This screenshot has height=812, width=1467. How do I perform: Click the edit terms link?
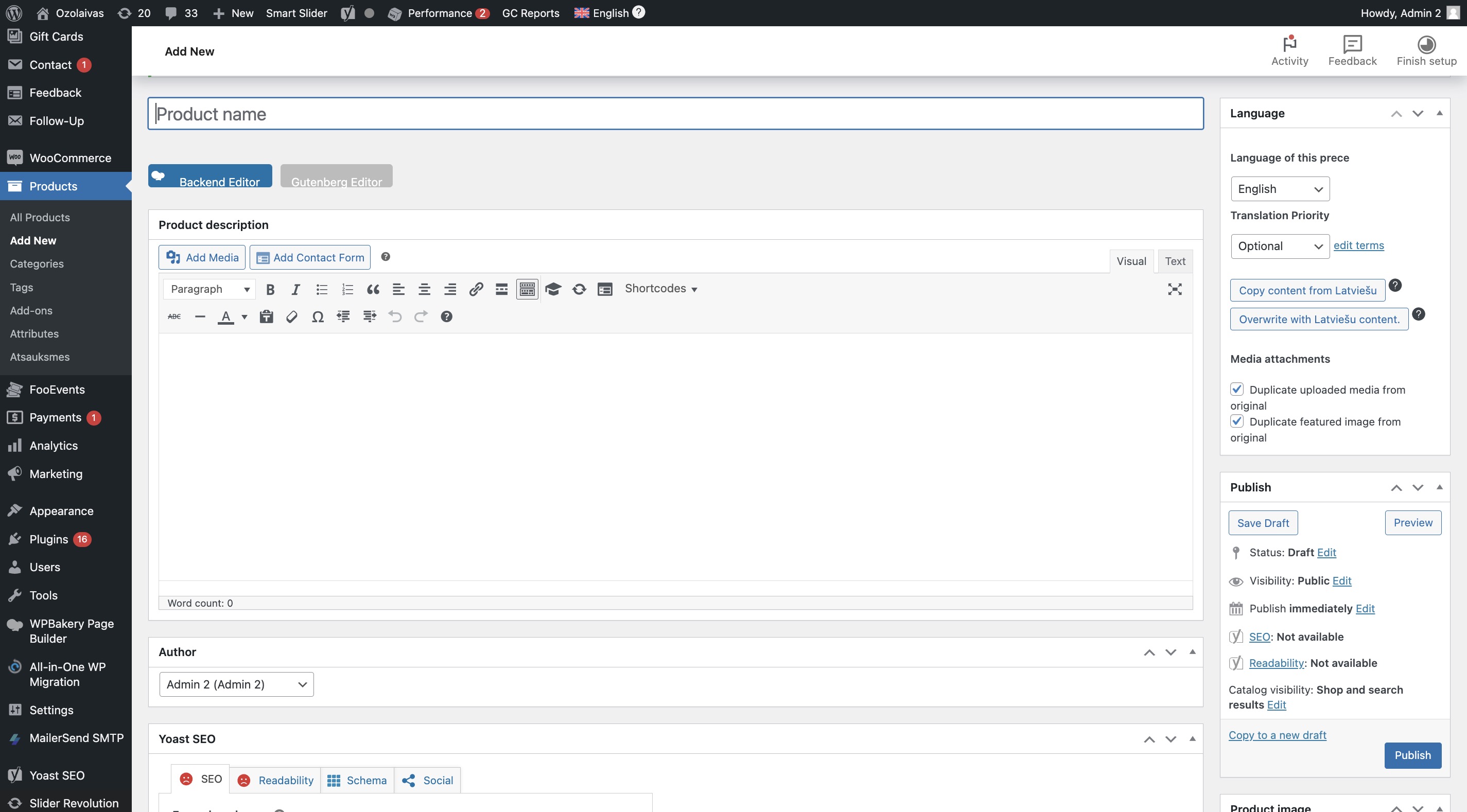click(x=1358, y=245)
